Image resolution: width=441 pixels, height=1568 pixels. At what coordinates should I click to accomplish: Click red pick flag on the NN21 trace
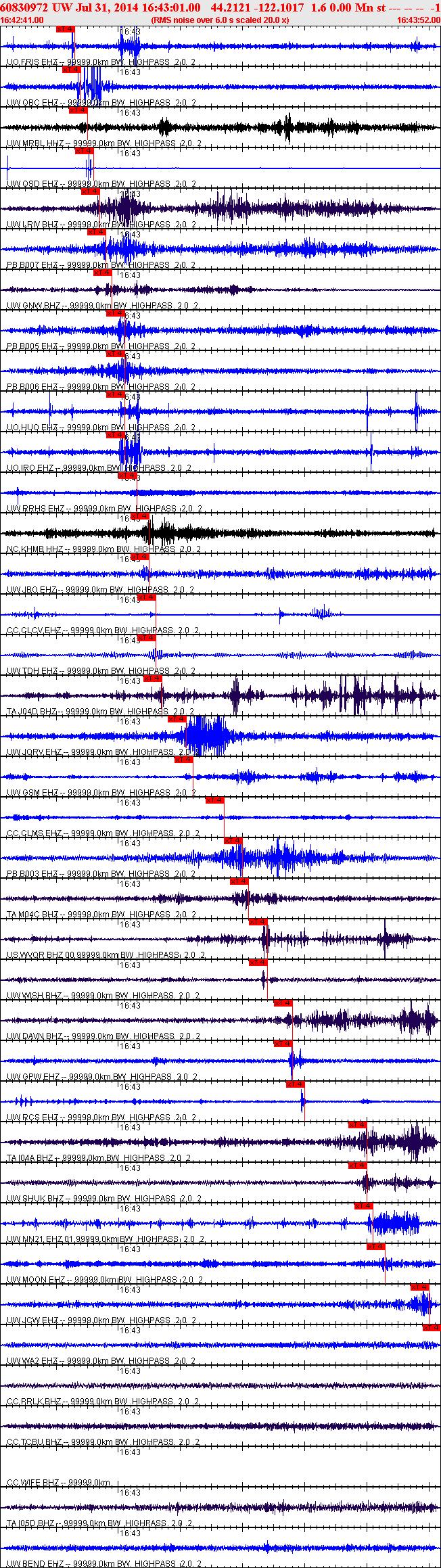point(364,1206)
